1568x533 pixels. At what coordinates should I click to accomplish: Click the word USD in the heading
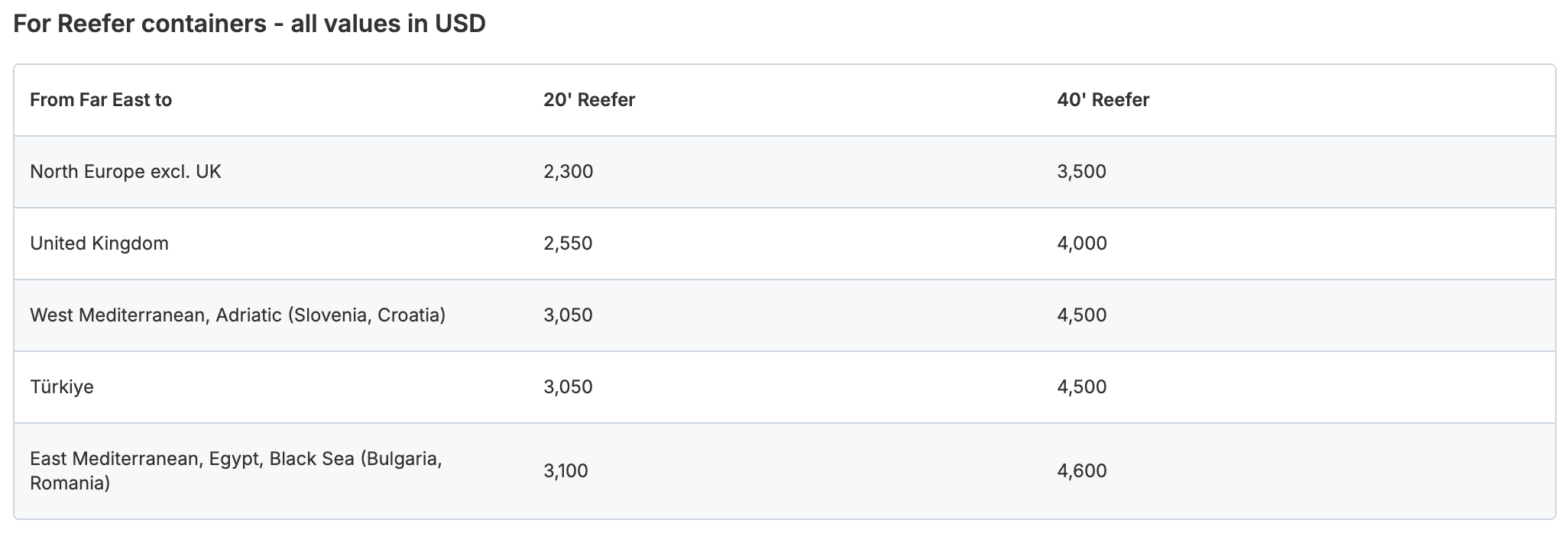coord(460,24)
